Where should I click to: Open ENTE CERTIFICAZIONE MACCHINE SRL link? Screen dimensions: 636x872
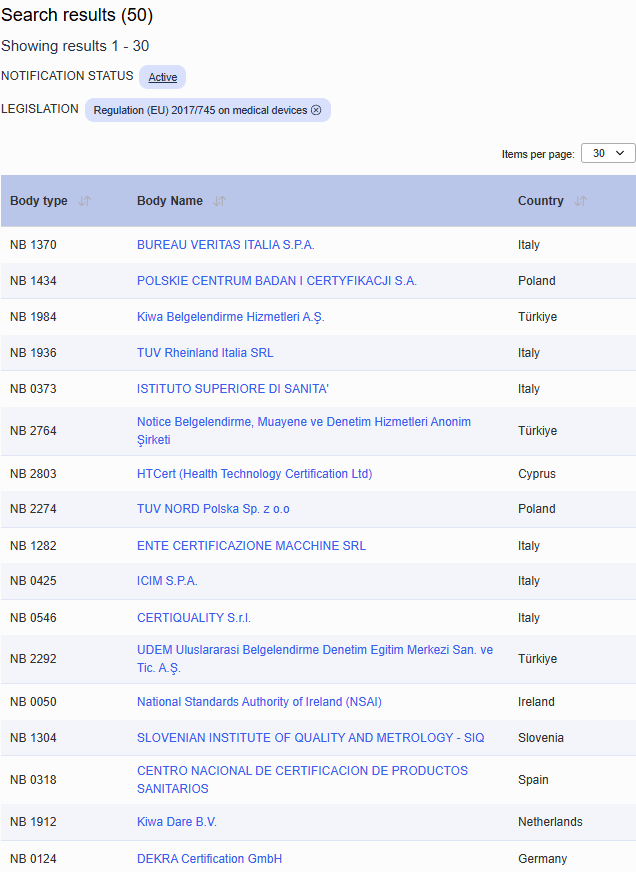(251, 546)
